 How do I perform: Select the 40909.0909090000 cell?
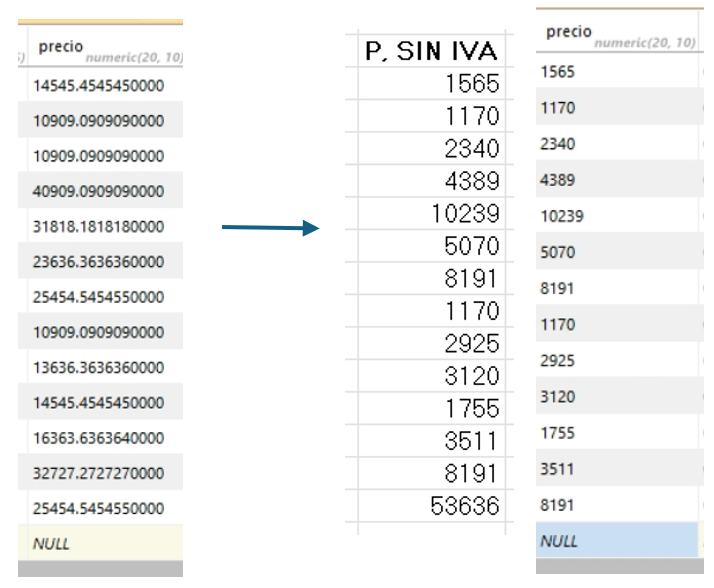(99, 191)
